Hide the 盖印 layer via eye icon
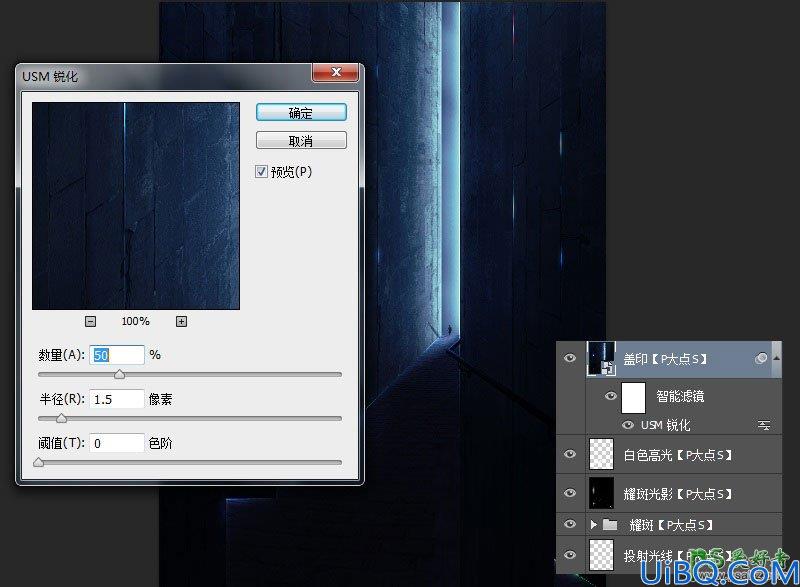 (x=570, y=359)
